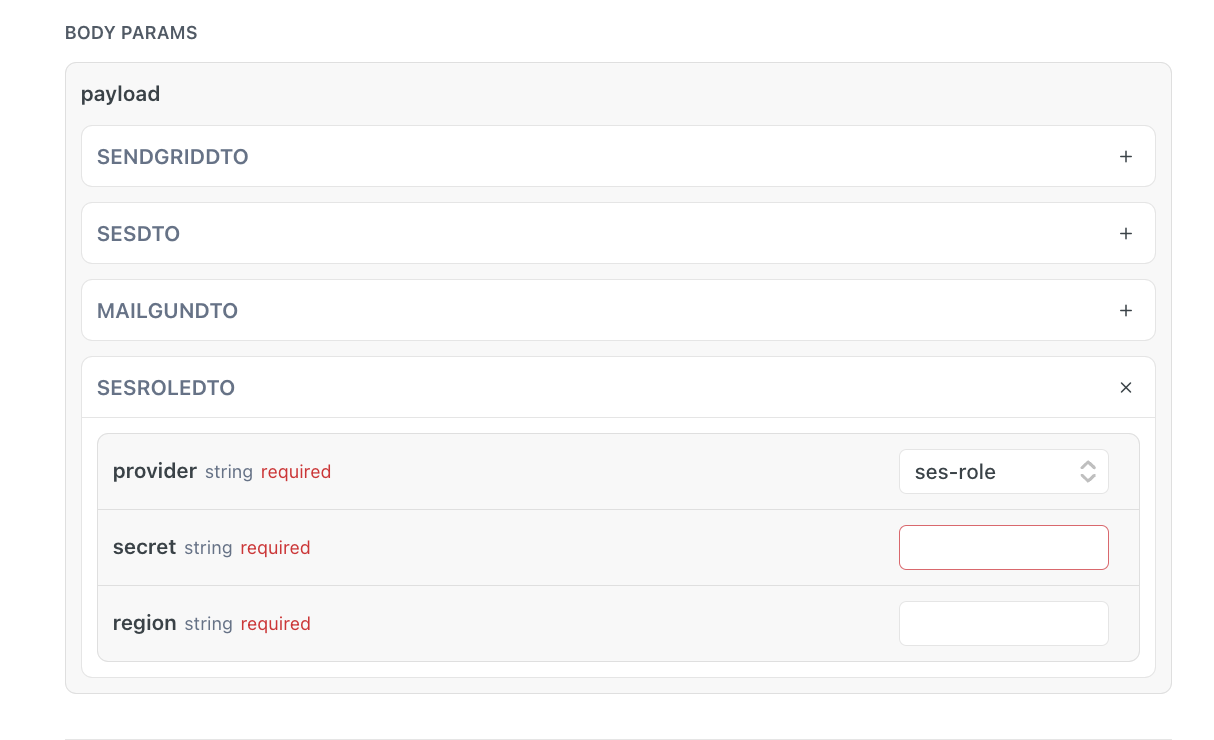Image resolution: width=1214 pixels, height=740 pixels.
Task: Click the SESROLEDTO header title
Action: point(166,388)
